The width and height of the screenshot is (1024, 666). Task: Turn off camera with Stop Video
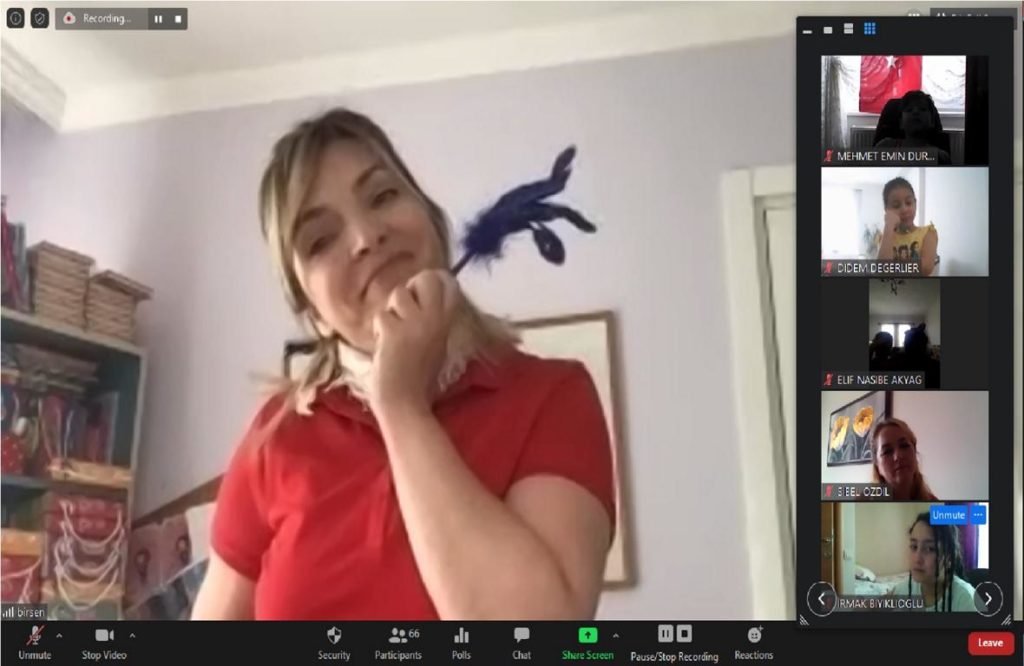pos(104,643)
